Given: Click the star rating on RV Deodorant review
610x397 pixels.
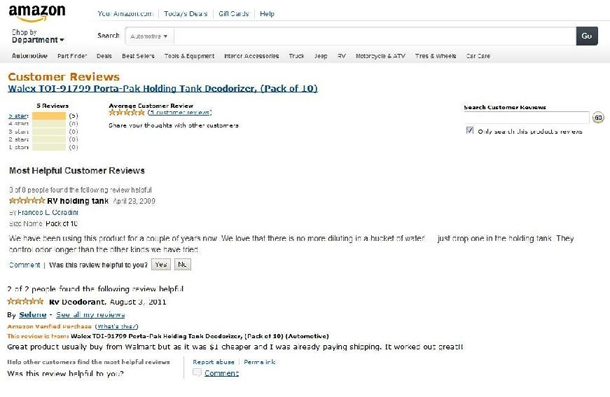Looking at the screenshot, I should 26,301.
